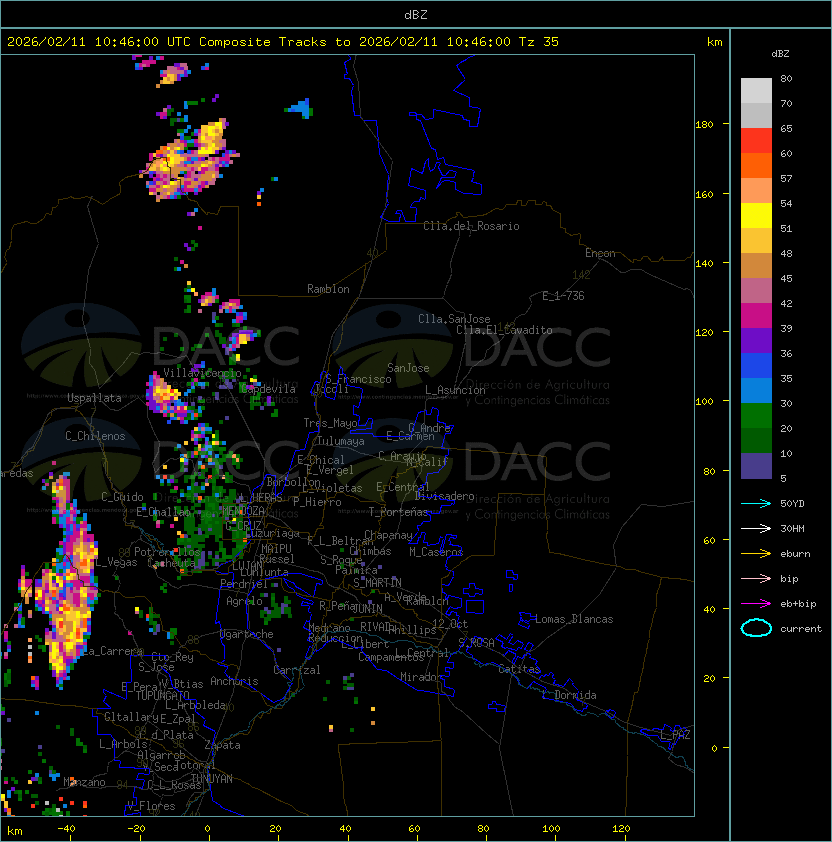Click the pink bip arrow in the legend
The height and width of the screenshot is (842, 832).
click(x=756, y=578)
